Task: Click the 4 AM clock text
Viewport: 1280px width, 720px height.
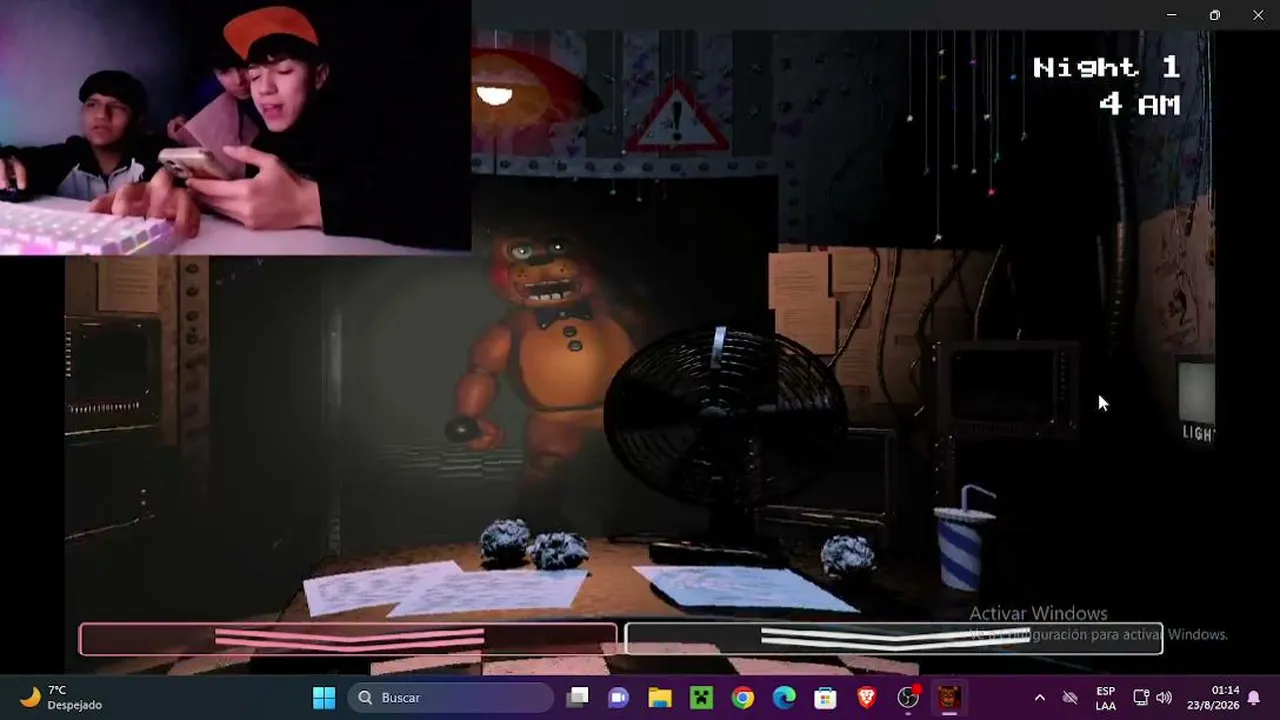Action: click(1139, 104)
